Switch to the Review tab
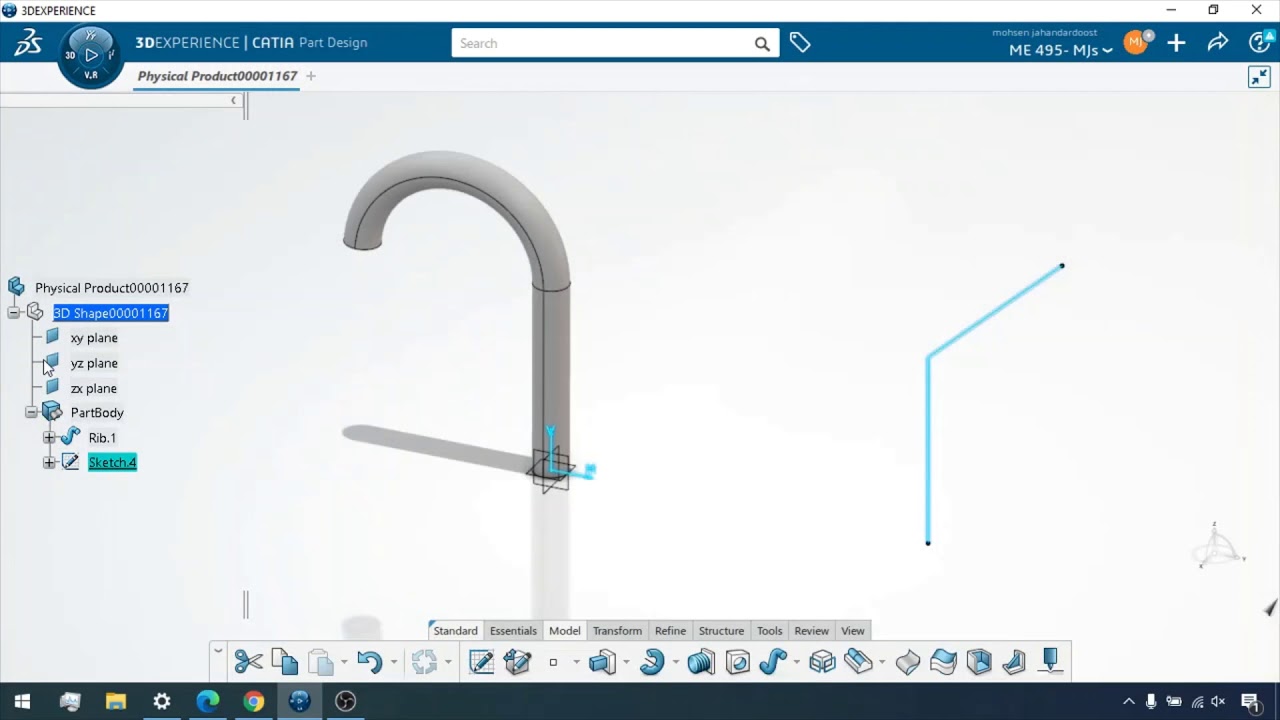The height and width of the screenshot is (720, 1280). point(811,631)
